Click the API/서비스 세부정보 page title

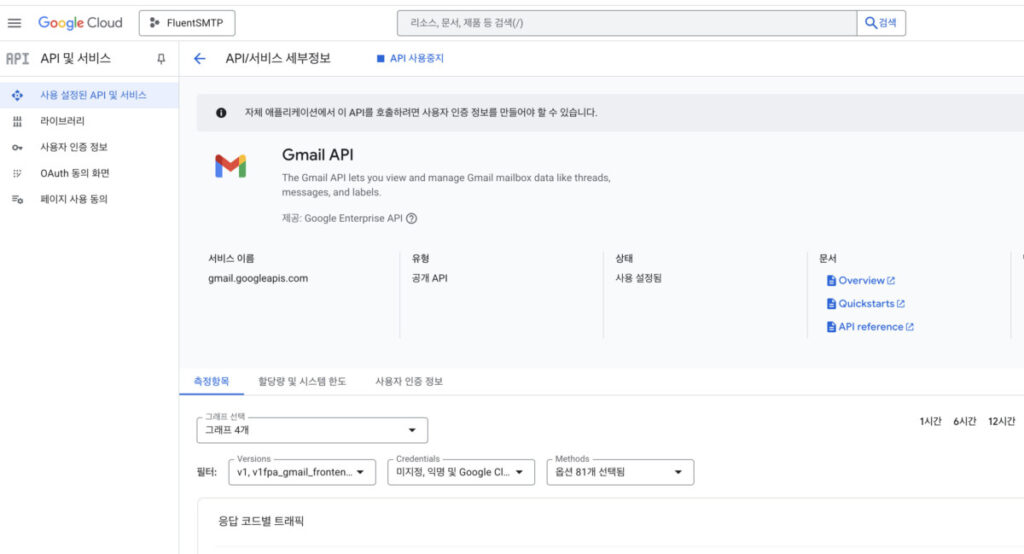coord(278,59)
